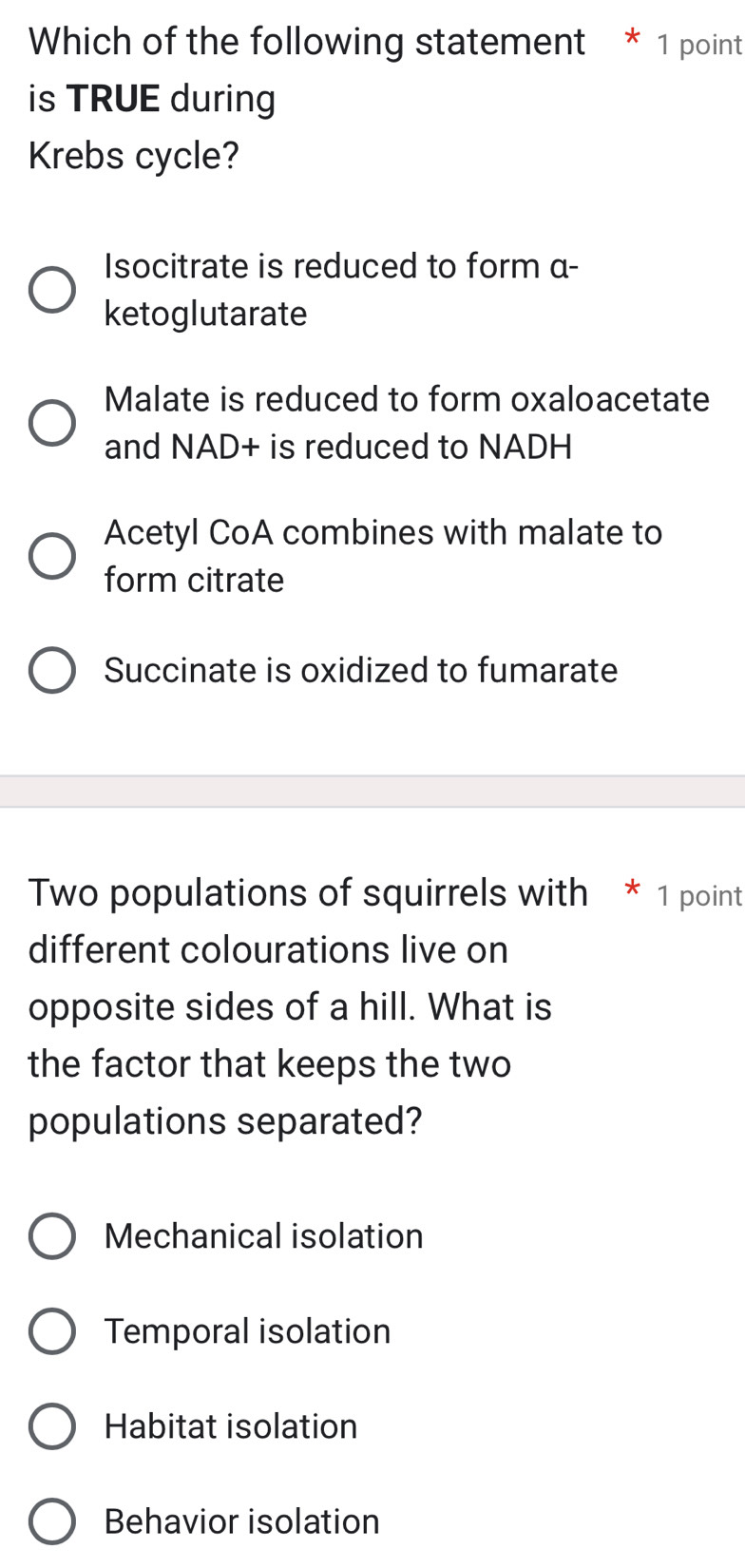The height and width of the screenshot is (1568, 745).
Task: Select the 'Isocitrate is reduced' answer option
Action: (54, 289)
